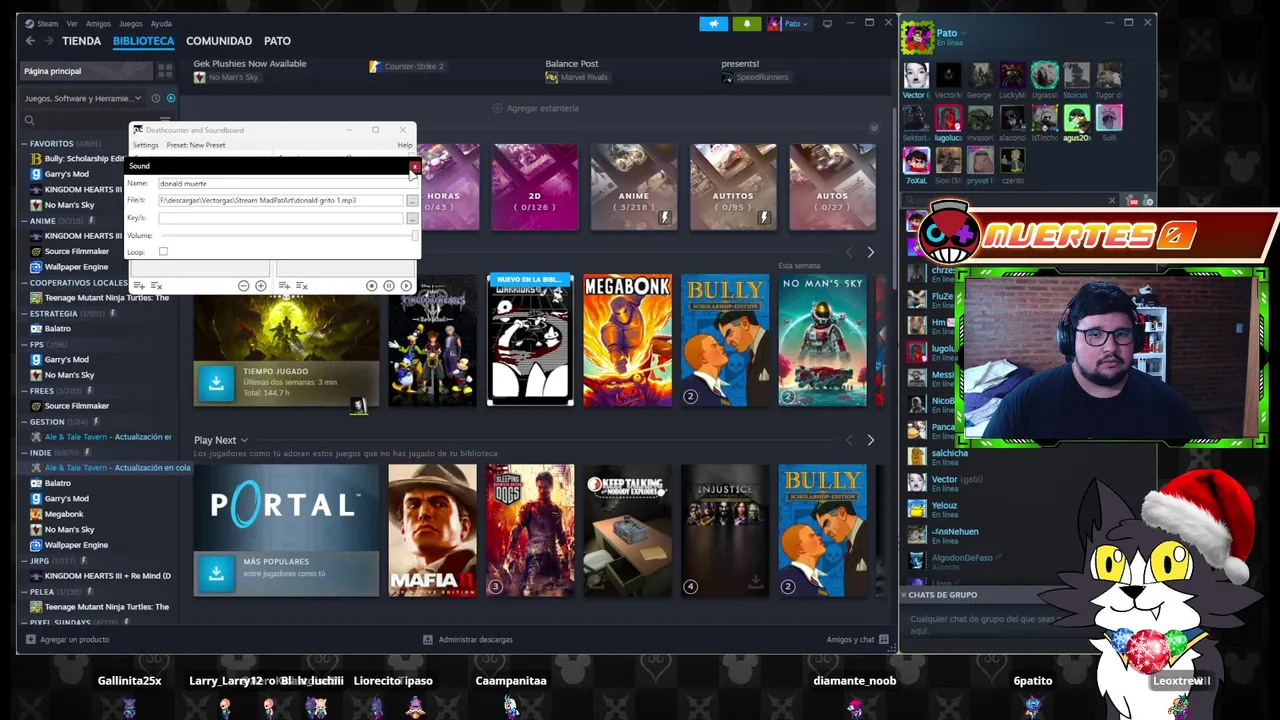Open Steam notifications bell
1280x720 pixels.
(x=747, y=24)
